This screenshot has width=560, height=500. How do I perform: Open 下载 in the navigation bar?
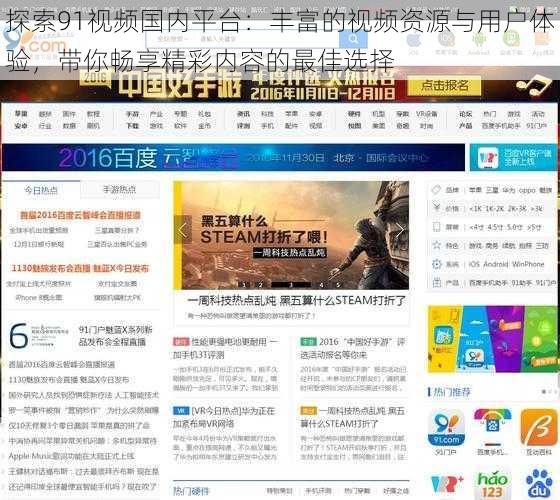coord(132,126)
